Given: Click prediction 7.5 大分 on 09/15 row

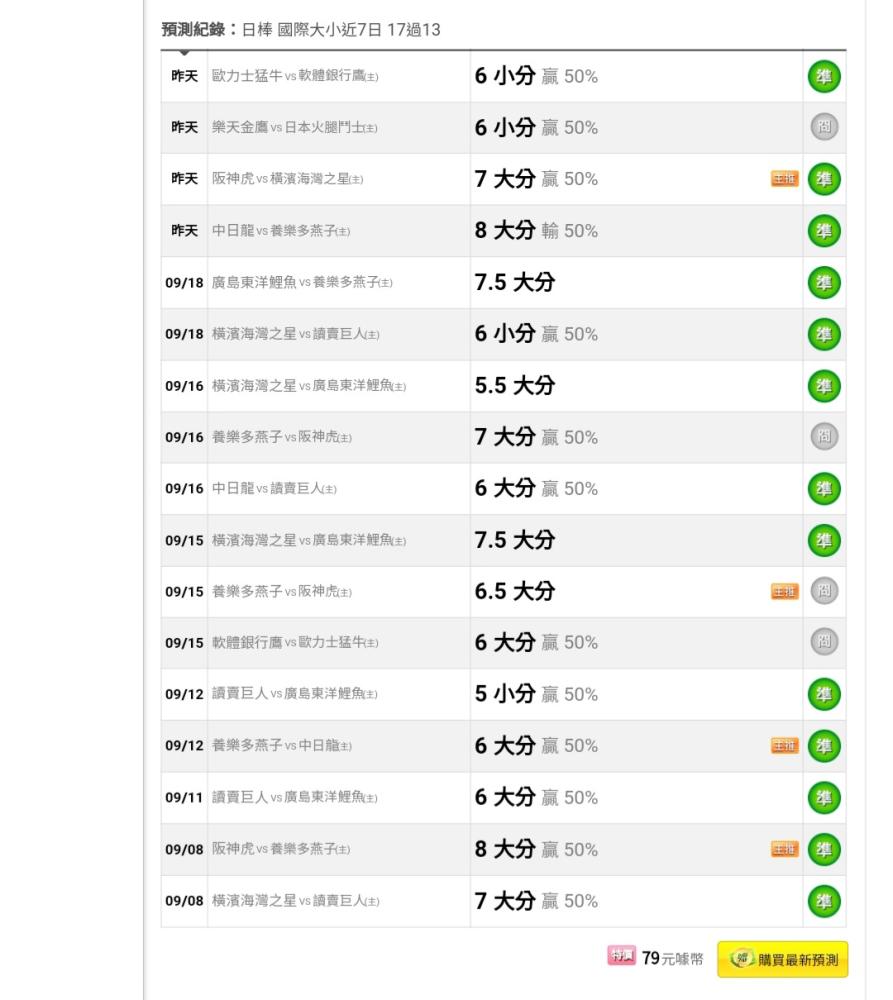Looking at the screenshot, I should coord(515,540).
